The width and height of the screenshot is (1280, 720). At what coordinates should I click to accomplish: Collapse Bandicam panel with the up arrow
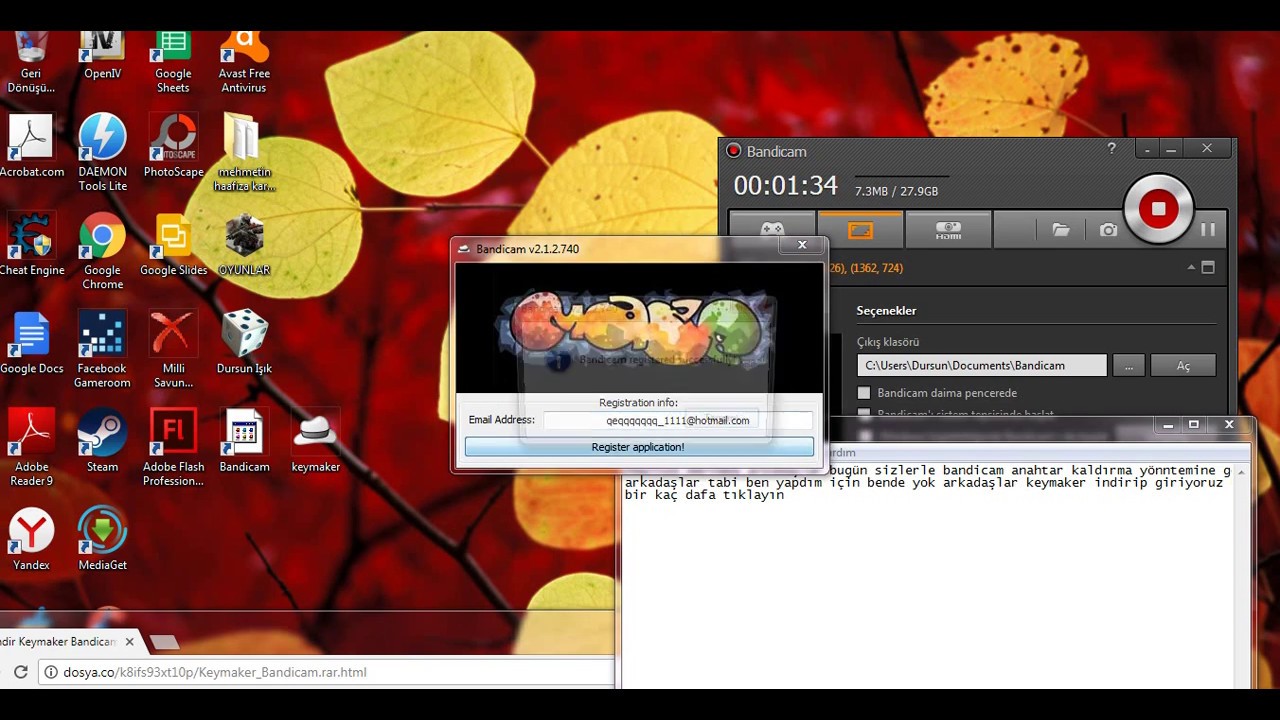pos(1191,268)
